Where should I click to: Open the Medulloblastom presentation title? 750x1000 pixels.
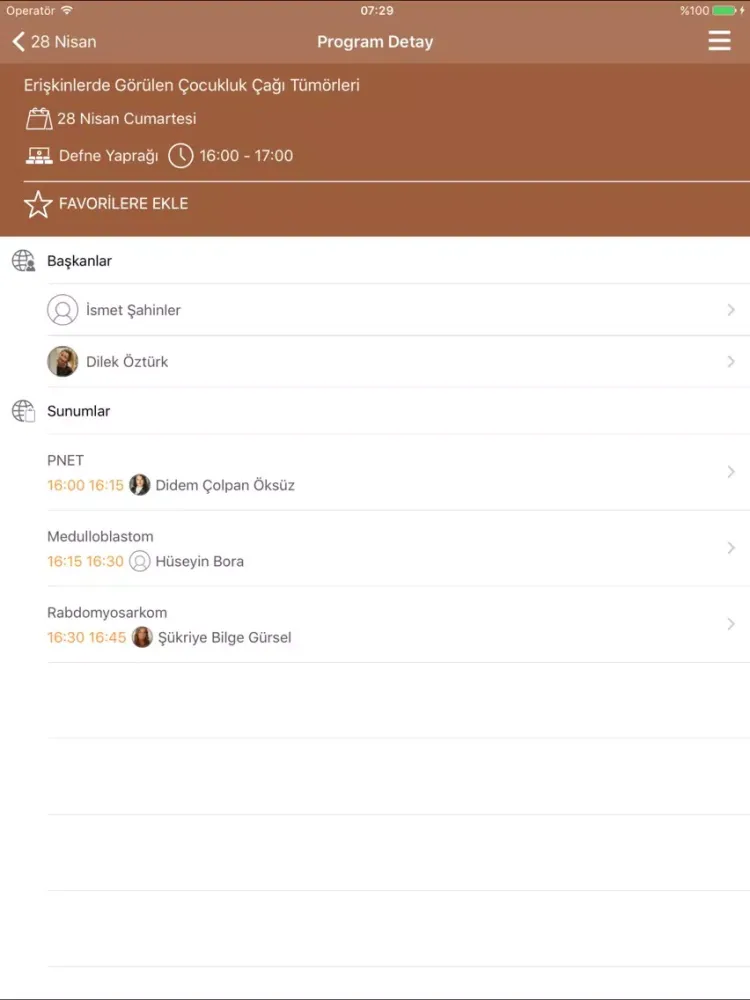click(x=100, y=536)
